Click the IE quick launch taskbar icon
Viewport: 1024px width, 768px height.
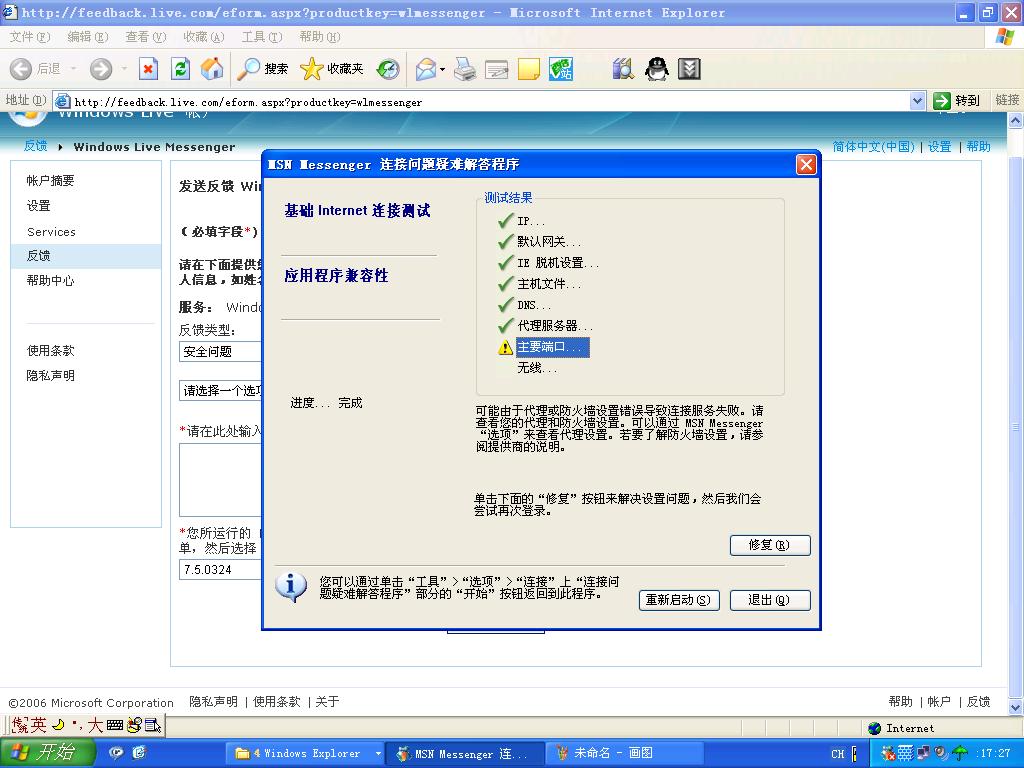pyautogui.click(x=139, y=753)
